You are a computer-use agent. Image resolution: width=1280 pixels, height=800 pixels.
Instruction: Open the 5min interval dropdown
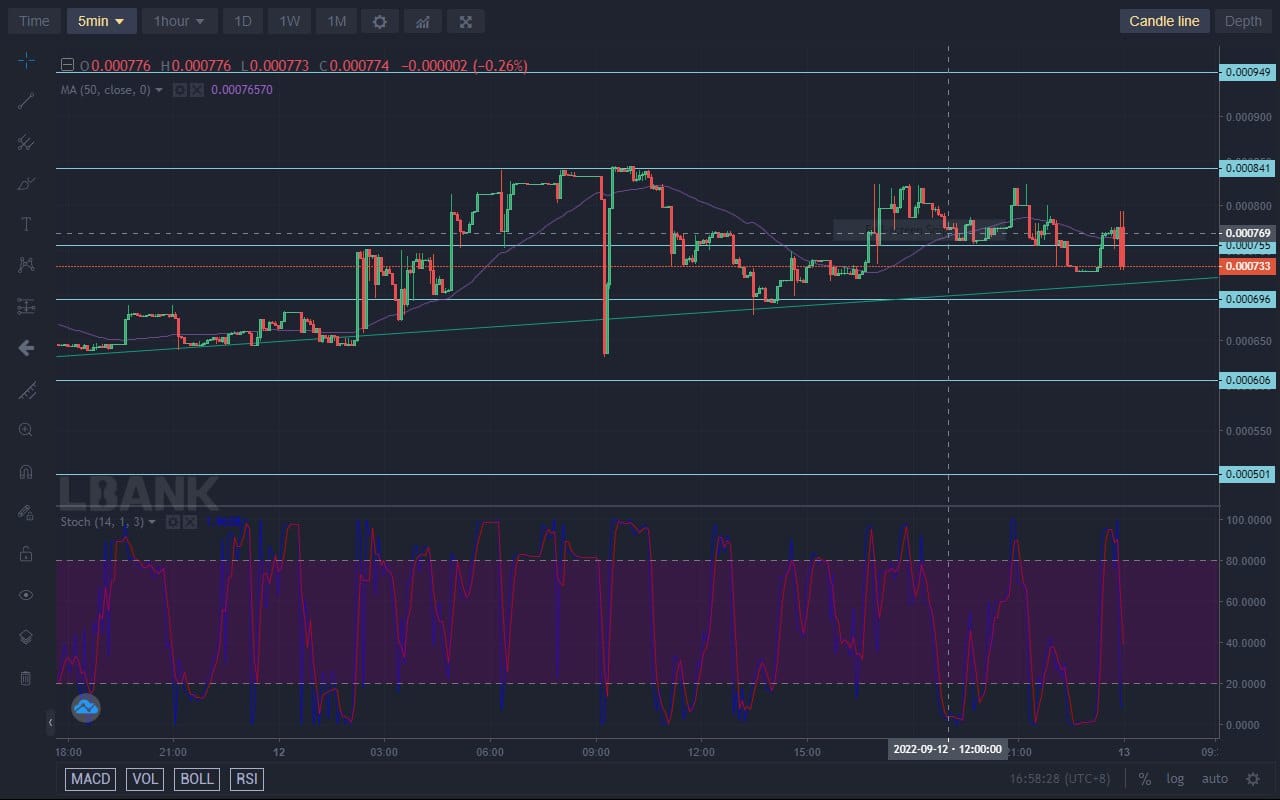tap(102, 21)
